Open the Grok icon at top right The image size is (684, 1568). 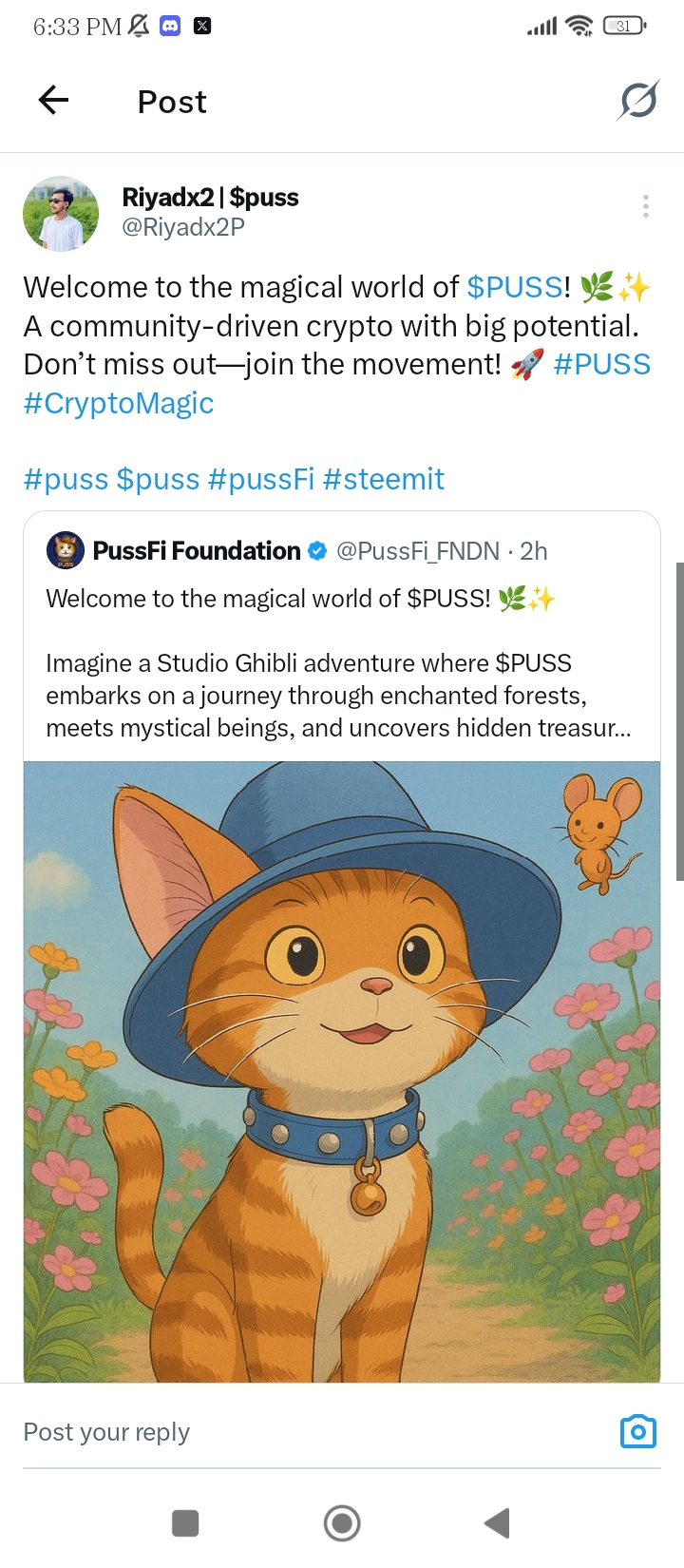point(638,100)
